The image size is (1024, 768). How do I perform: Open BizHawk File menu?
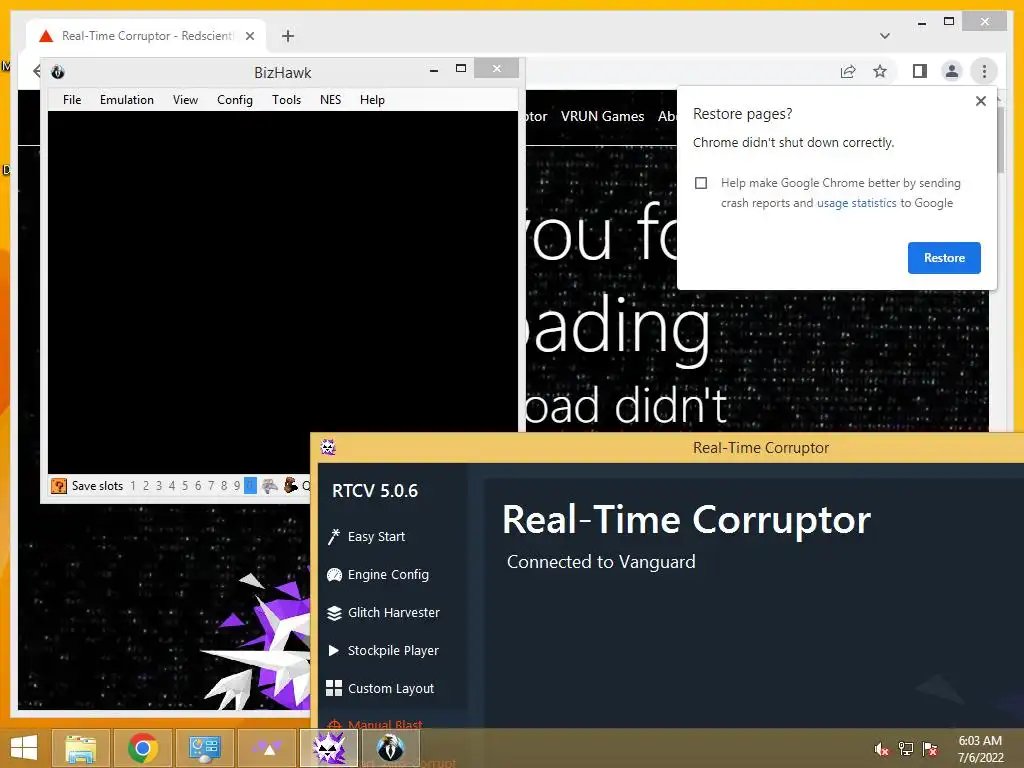[x=72, y=100]
